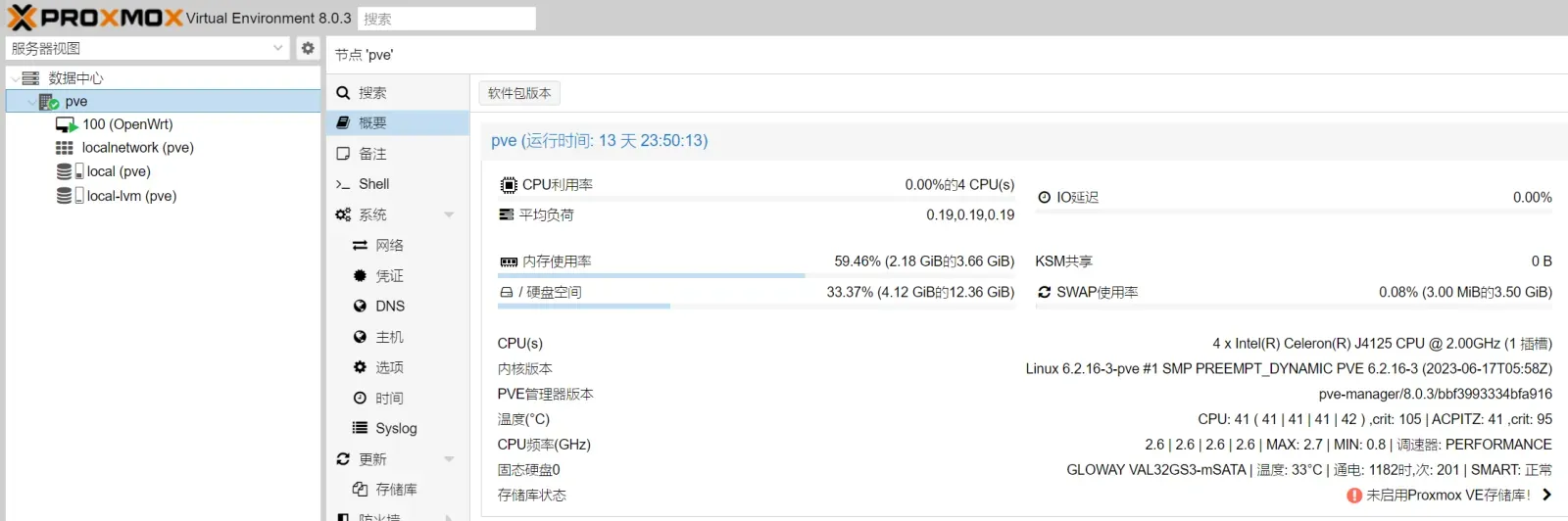Collapse the 系统 submenu arrow
The image size is (1568, 521).
449,214
